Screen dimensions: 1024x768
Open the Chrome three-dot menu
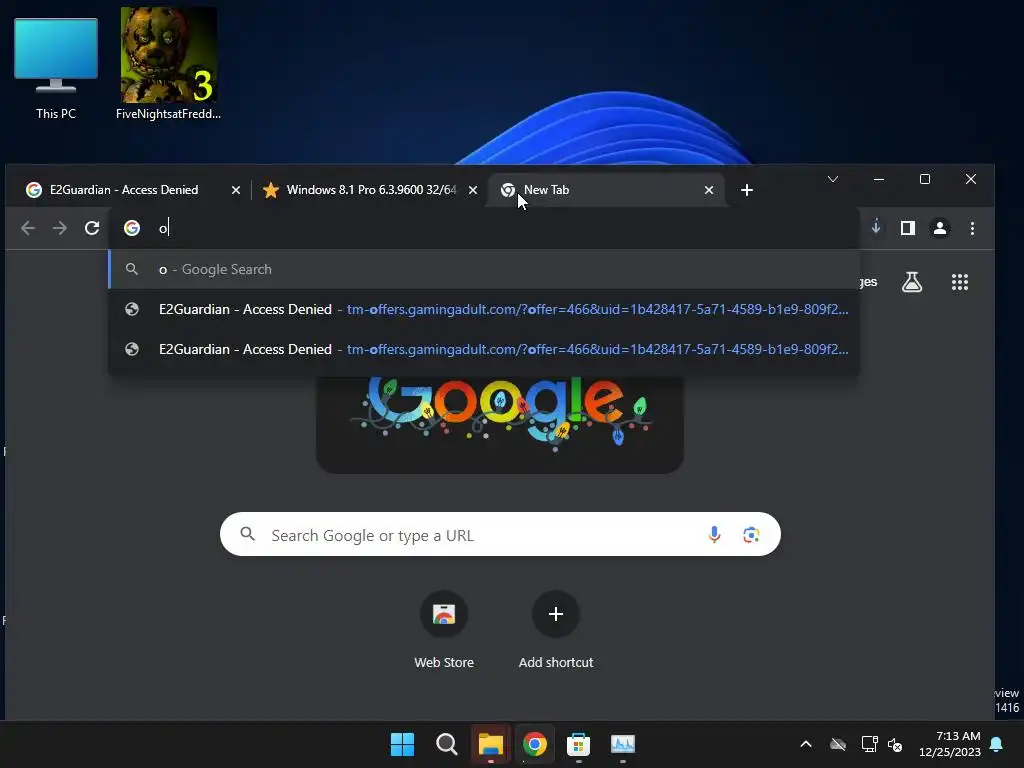pos(972,228)
